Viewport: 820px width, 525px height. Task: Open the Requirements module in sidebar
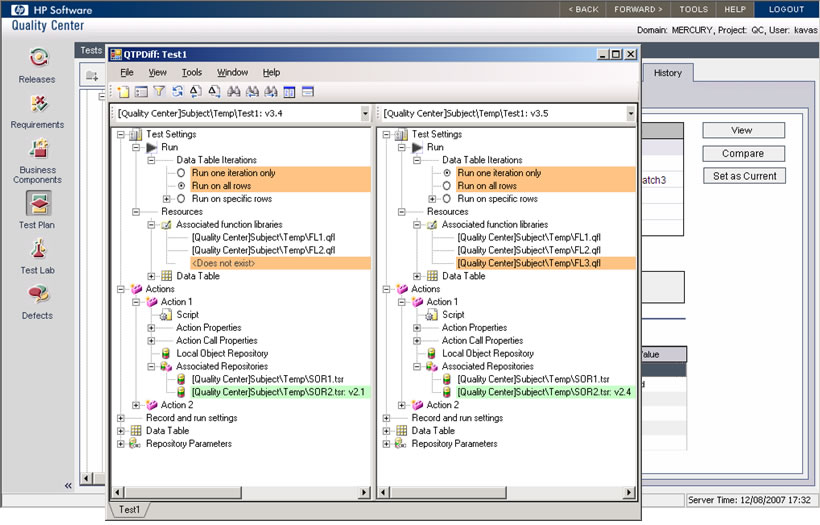click(37, 111)
